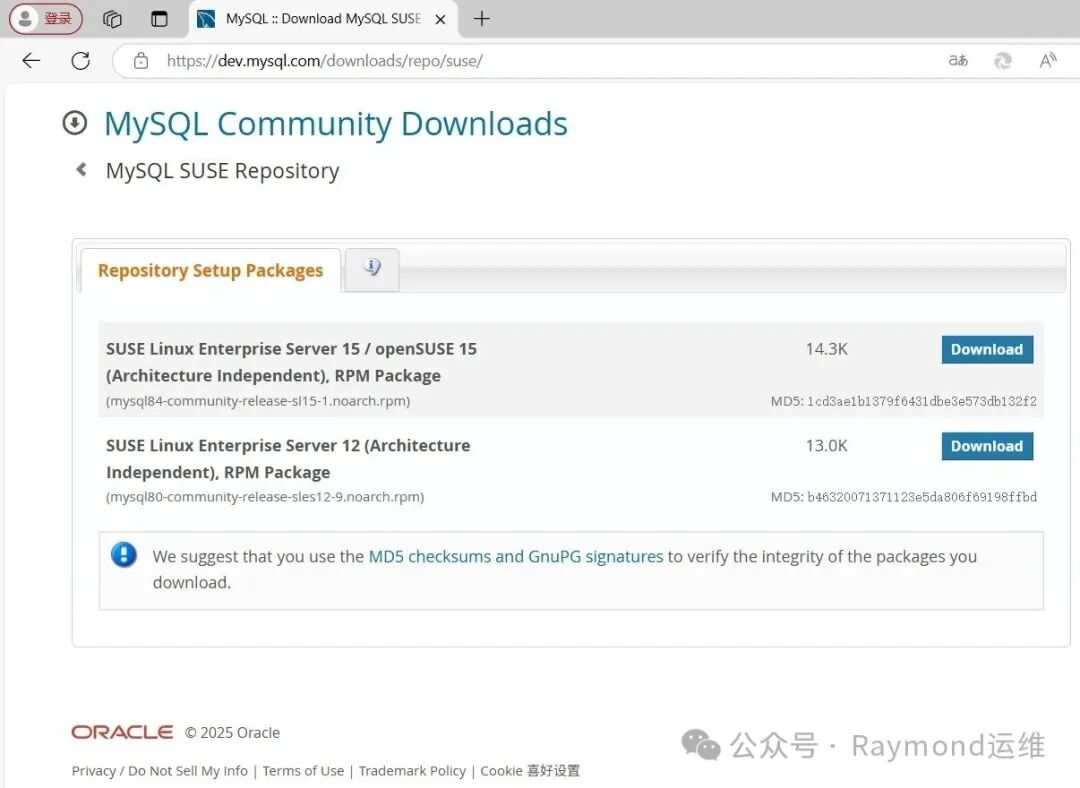The width and height of the screenshot is (1080, 788).
Task: Click the back chevron beside MySQL SUSE Repository
Action: [x=81, y=169]
